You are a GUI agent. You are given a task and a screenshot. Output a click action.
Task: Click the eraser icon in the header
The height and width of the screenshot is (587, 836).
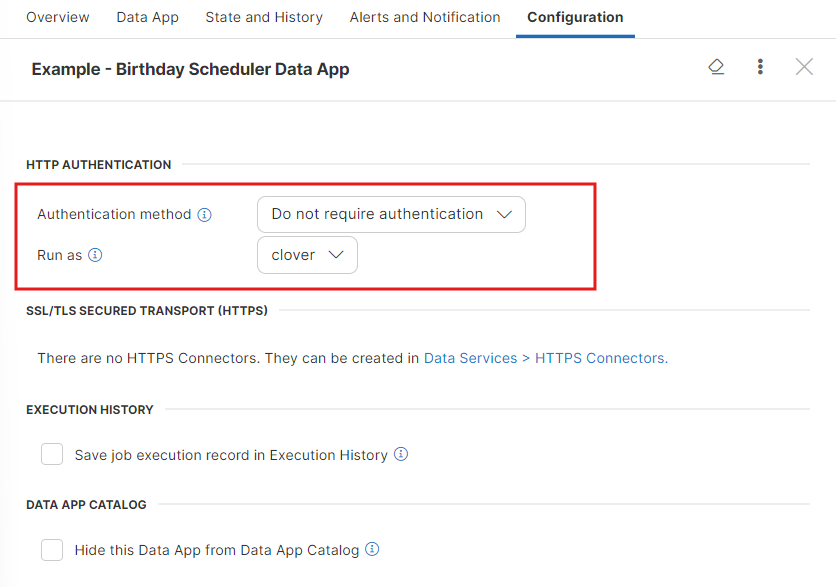click(716, 66)
